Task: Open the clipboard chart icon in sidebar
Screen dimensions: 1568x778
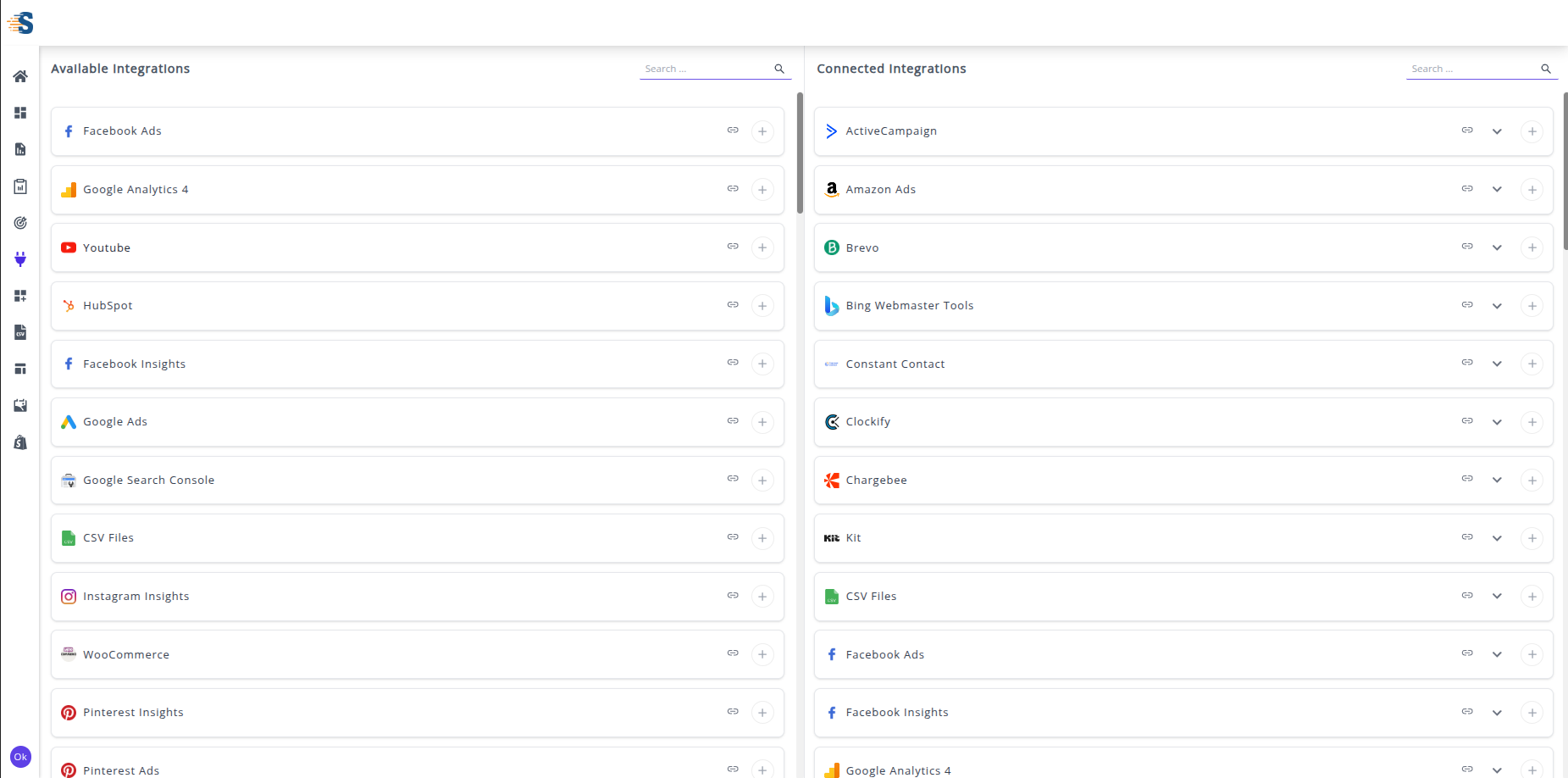Action: (20, 186)
